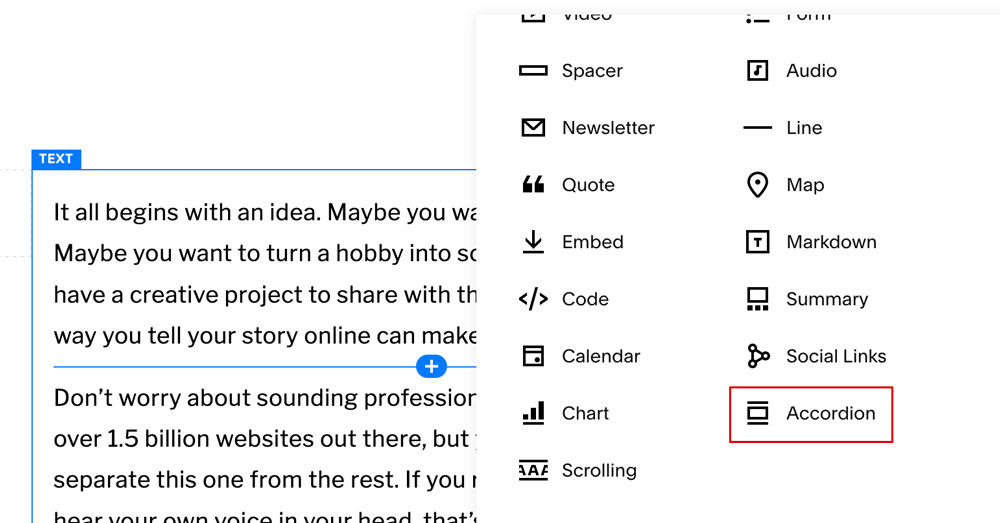Click the Accordion block icon
Viewport: 1000px width, 523px height.
[x=757, y=413]
